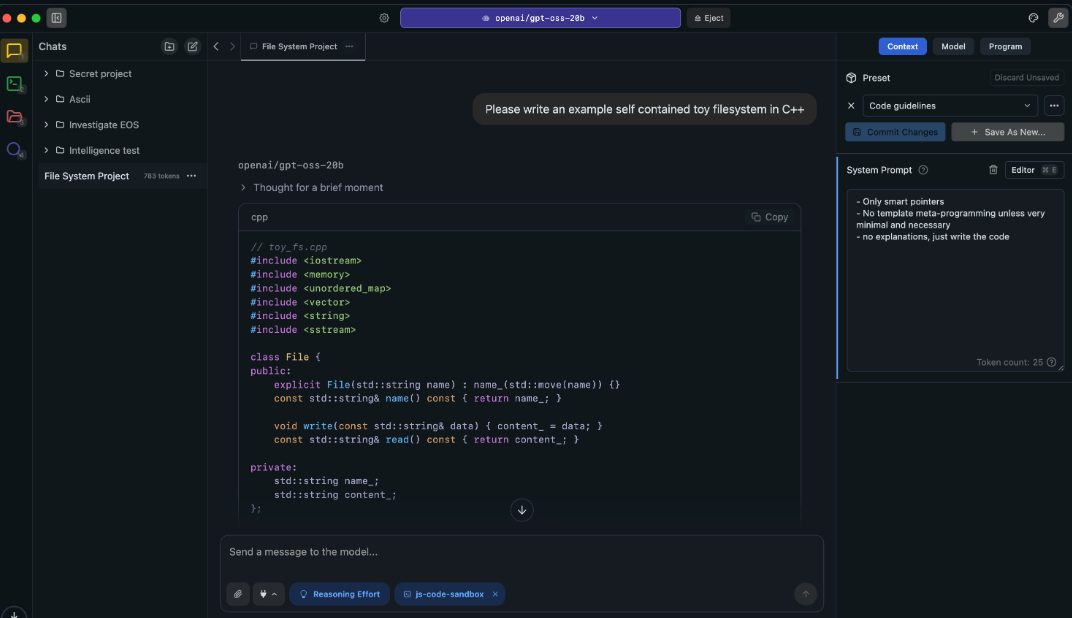
Task: Open the Code guidelines preset dropdown
Action: (950, 106)
